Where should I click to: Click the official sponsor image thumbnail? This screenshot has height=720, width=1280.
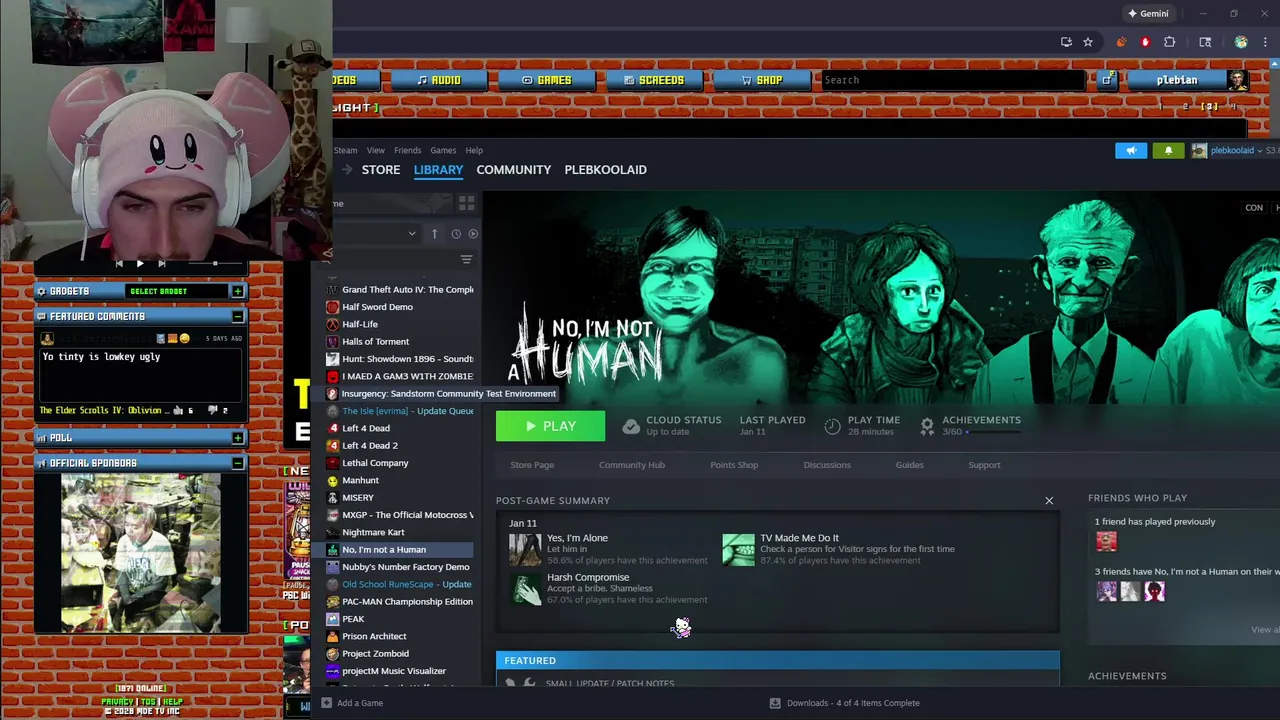click(141, 552)
